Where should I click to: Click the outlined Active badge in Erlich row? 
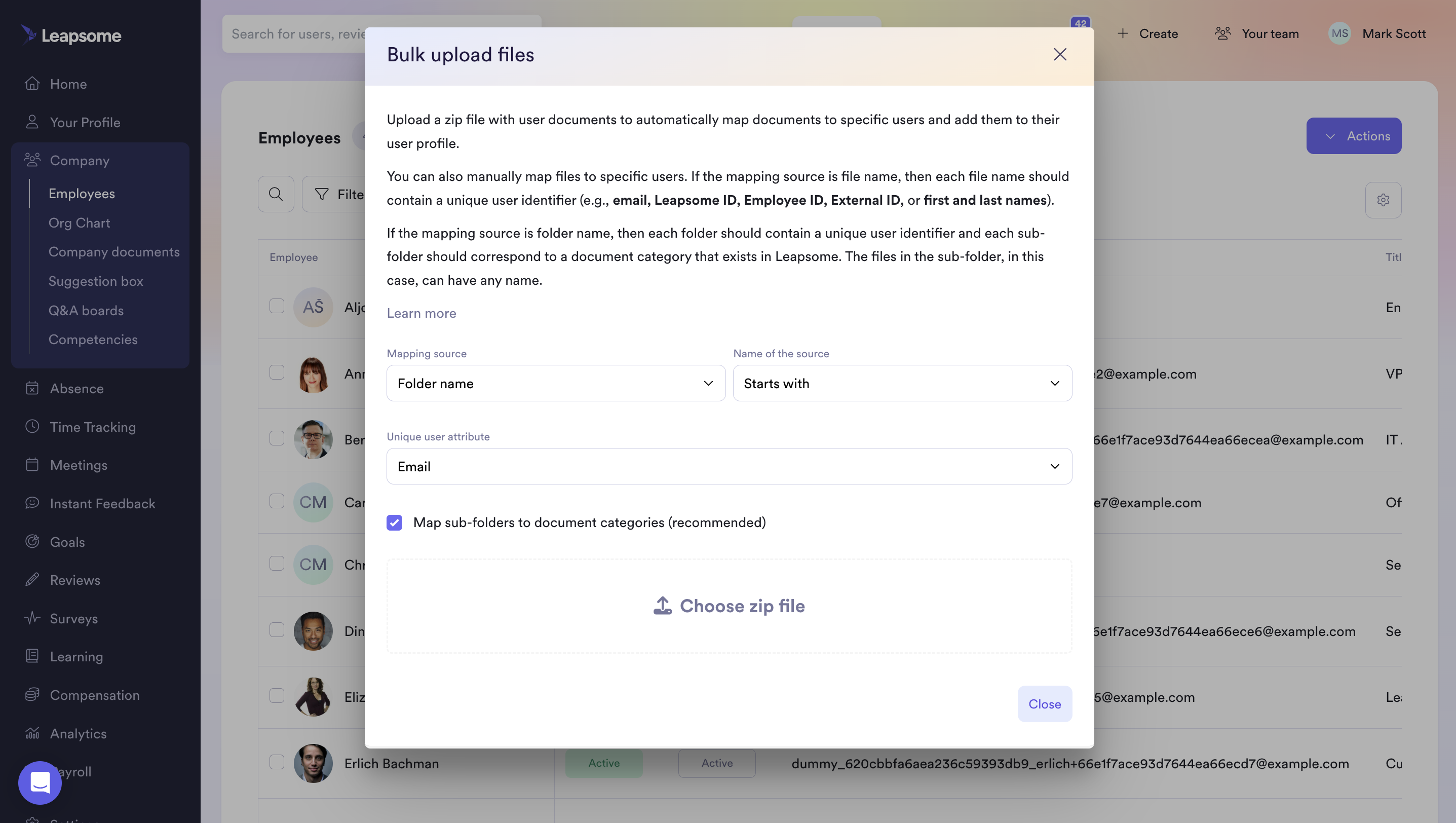coord(717,763)
